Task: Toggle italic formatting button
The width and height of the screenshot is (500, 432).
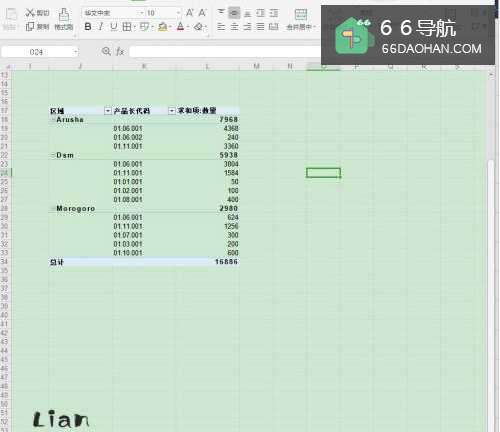Action: 101,26
